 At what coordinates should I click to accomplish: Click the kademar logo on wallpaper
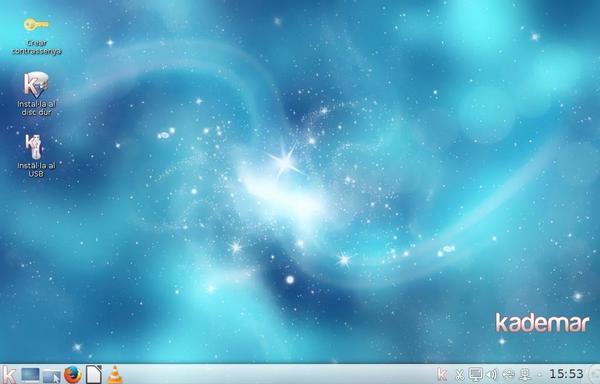pos(542,323)
